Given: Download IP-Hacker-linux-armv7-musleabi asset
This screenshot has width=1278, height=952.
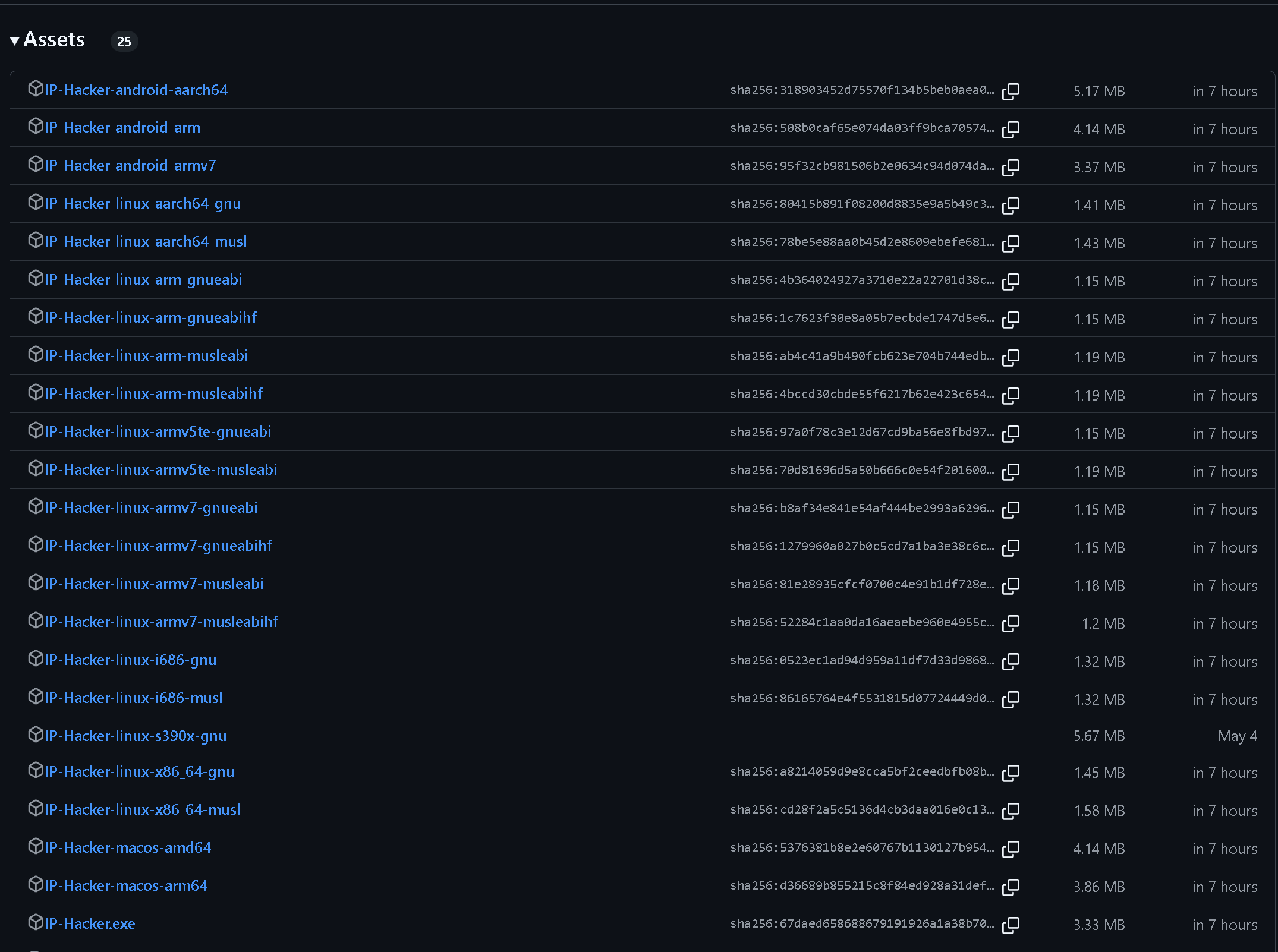Looking at the screenshot, I should pos(154,584).
